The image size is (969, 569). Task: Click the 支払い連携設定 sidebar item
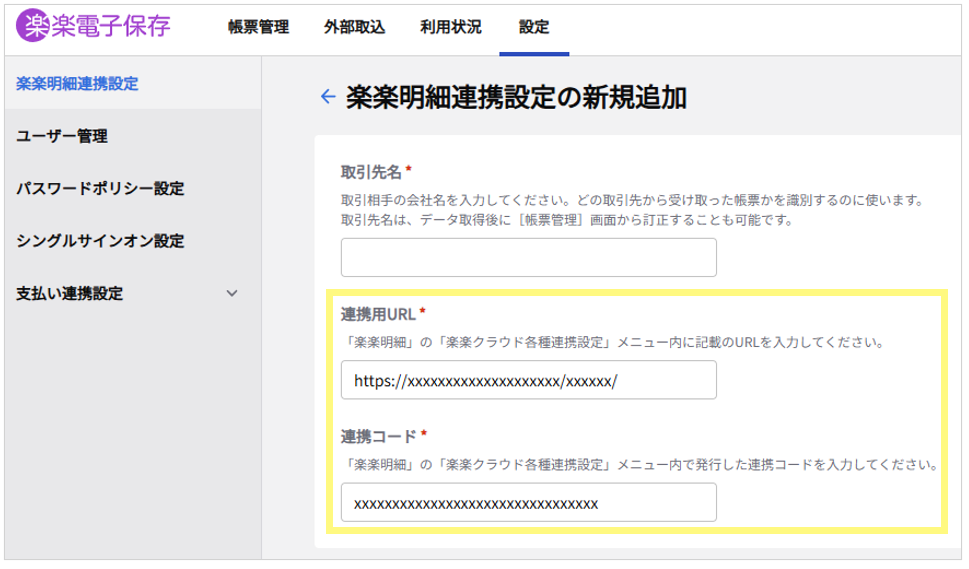(x=70, y=293)
